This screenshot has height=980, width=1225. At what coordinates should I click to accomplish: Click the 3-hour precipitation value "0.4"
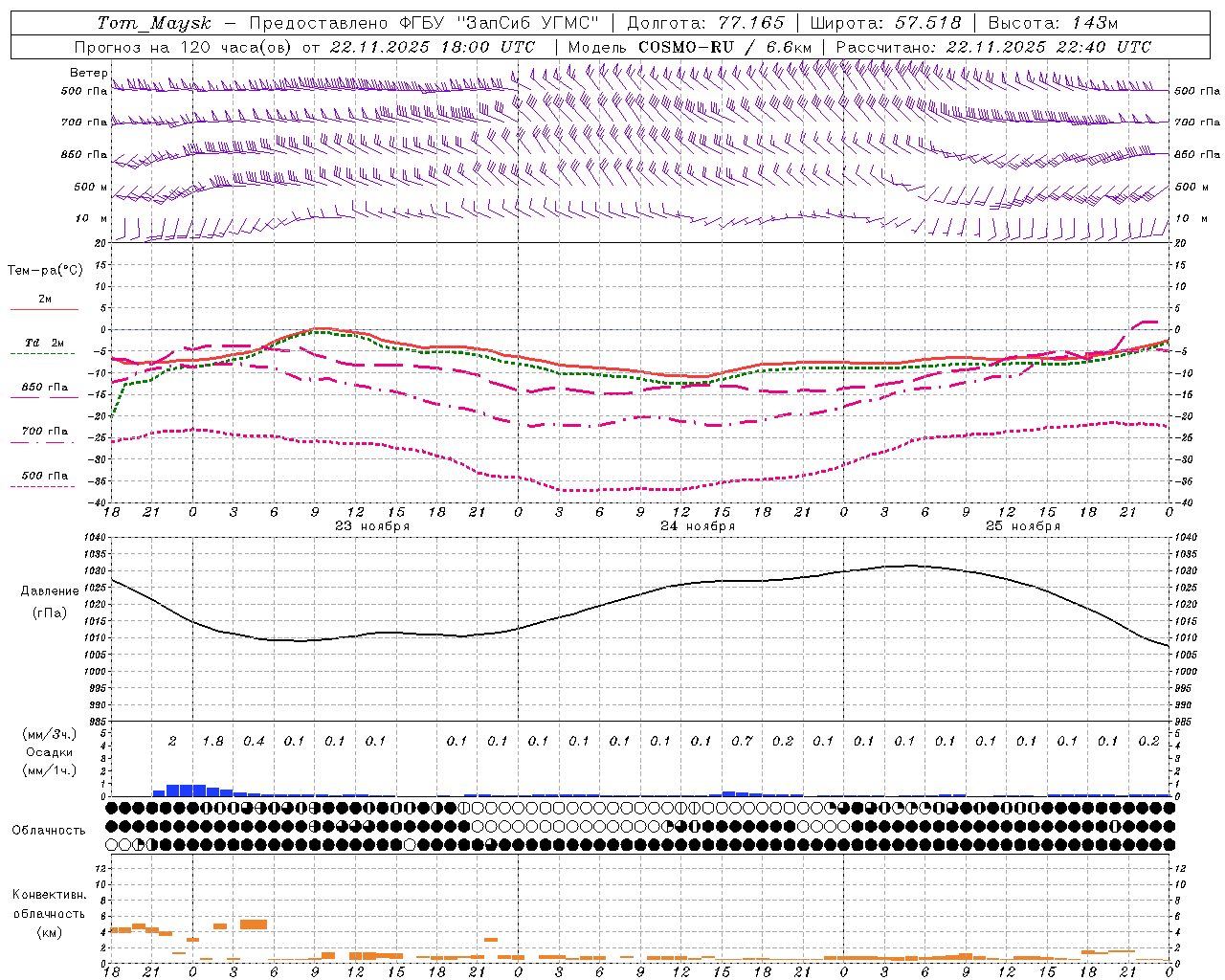(254, 742)
